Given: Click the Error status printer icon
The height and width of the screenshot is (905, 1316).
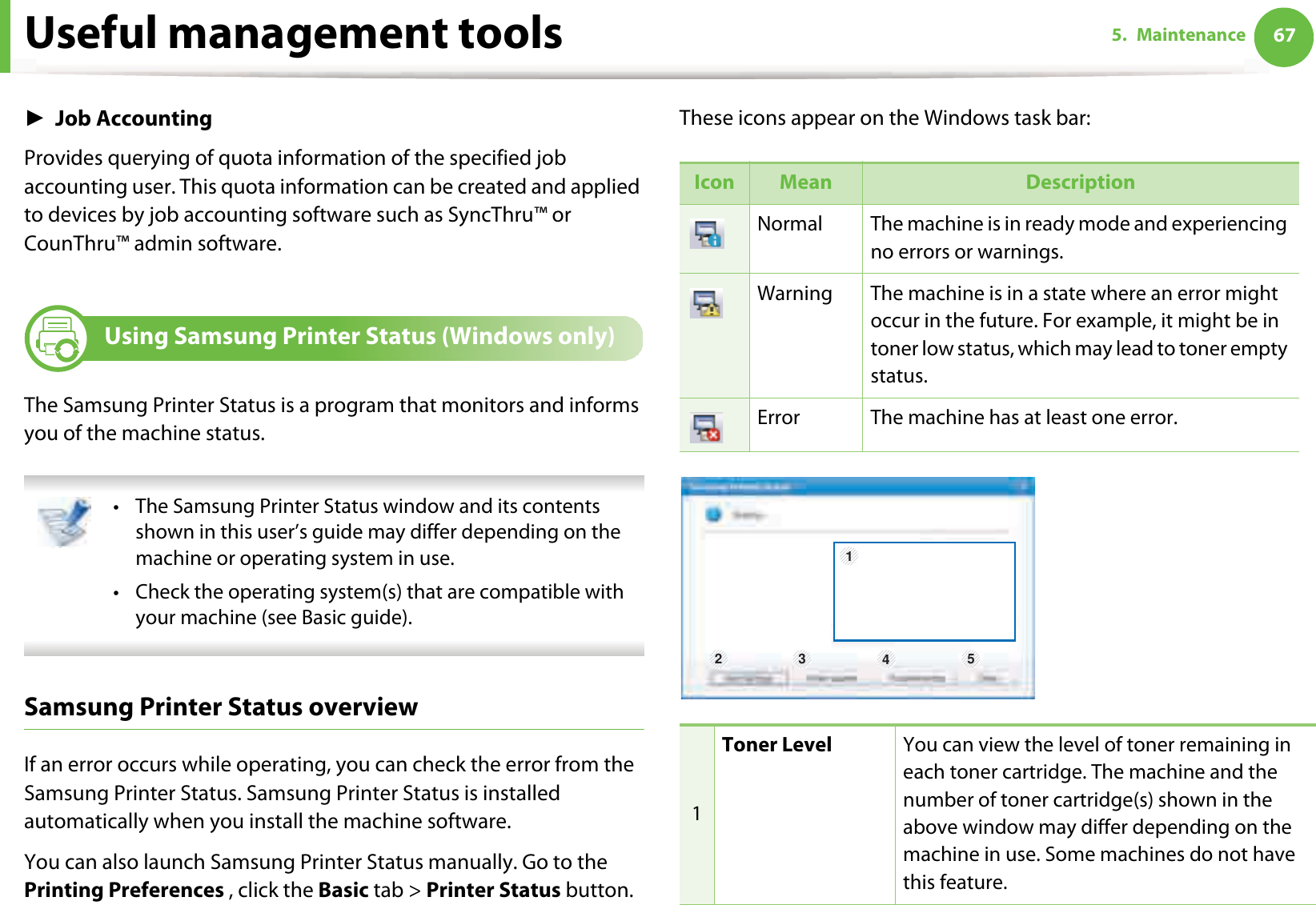Looking at the screenshot, I should [707, 428].
